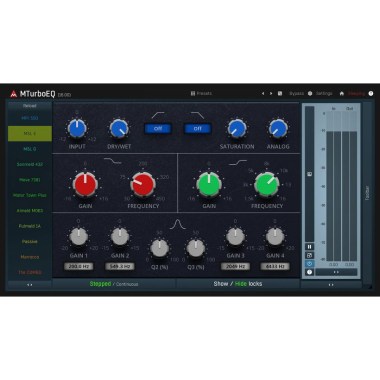Viewport: 380px width, 380px height.
Task: Click small icon on meter time-graph strip
Action: [x=310, y=174]
